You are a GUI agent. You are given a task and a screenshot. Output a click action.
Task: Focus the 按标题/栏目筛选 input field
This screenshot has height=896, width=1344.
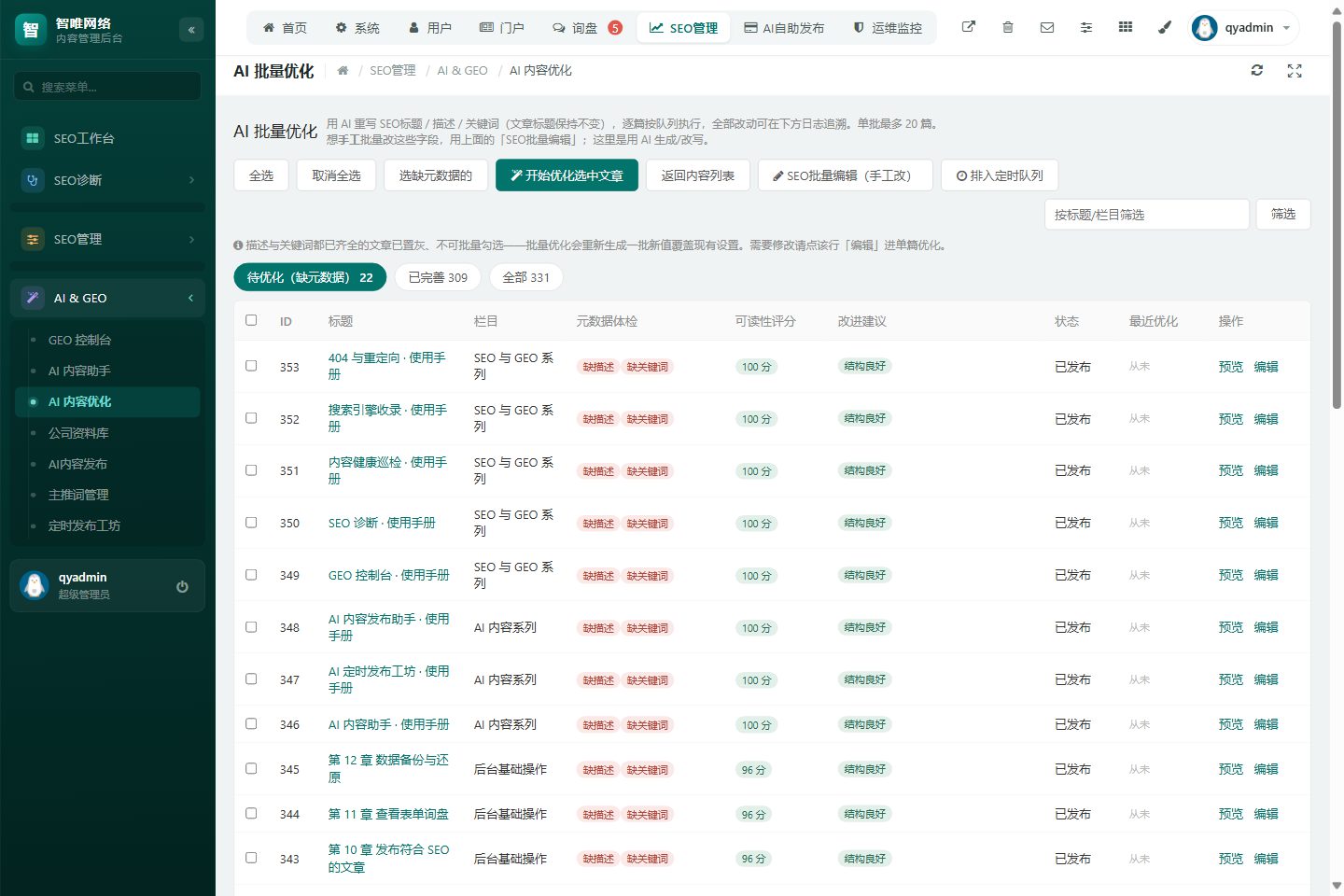pos(1146,215)
